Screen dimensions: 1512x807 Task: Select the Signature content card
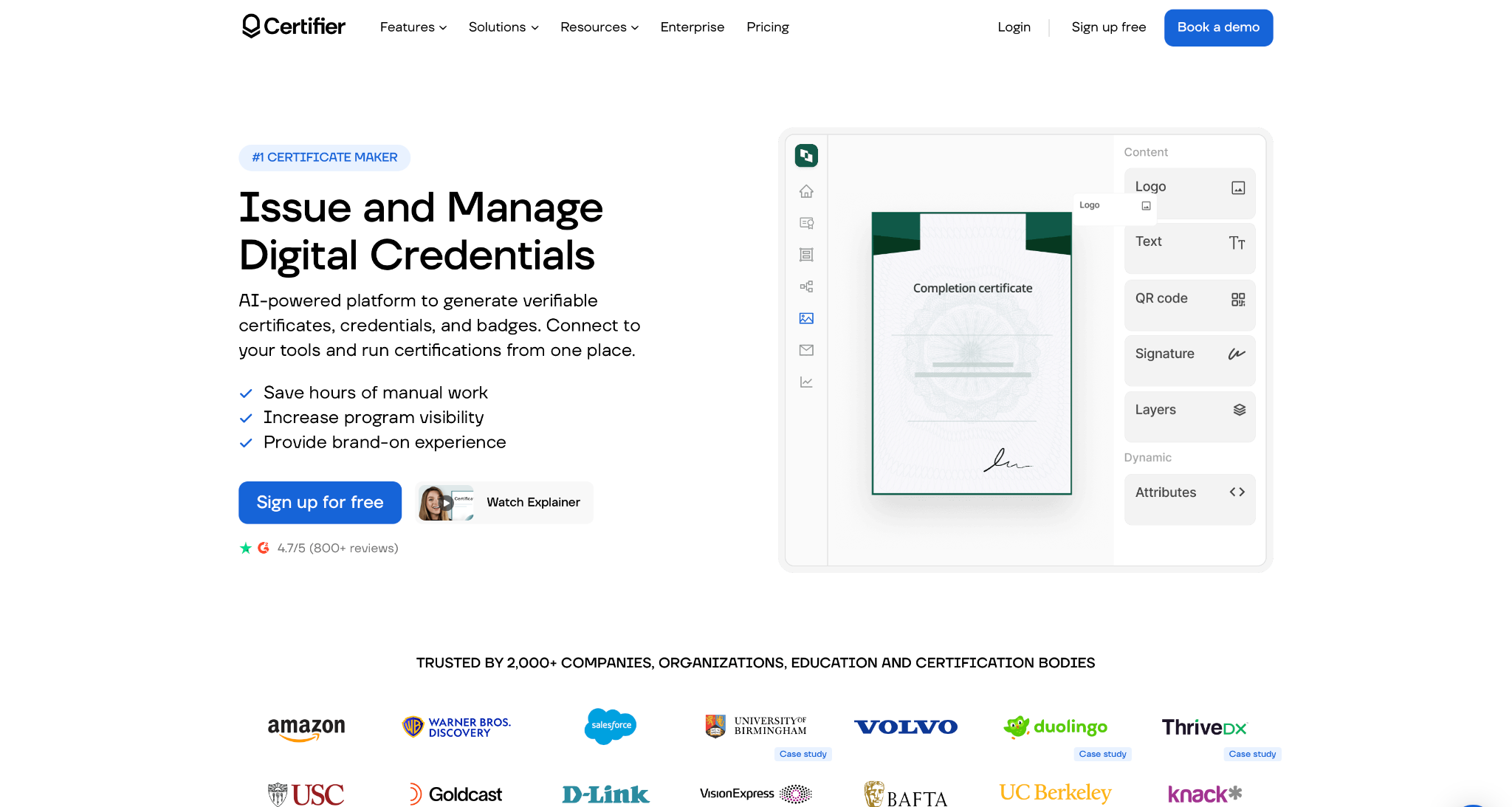click(x=1189, y=360)
